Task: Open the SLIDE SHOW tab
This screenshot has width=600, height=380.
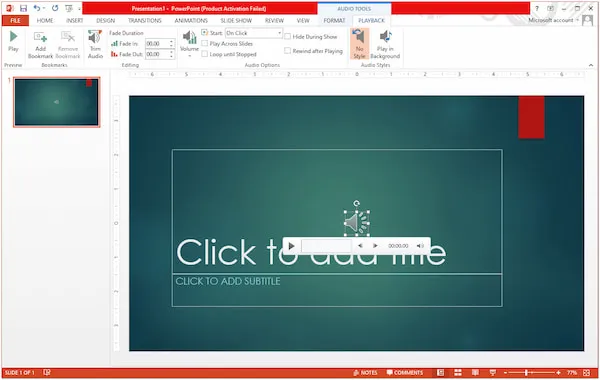Action: (236, 21)
